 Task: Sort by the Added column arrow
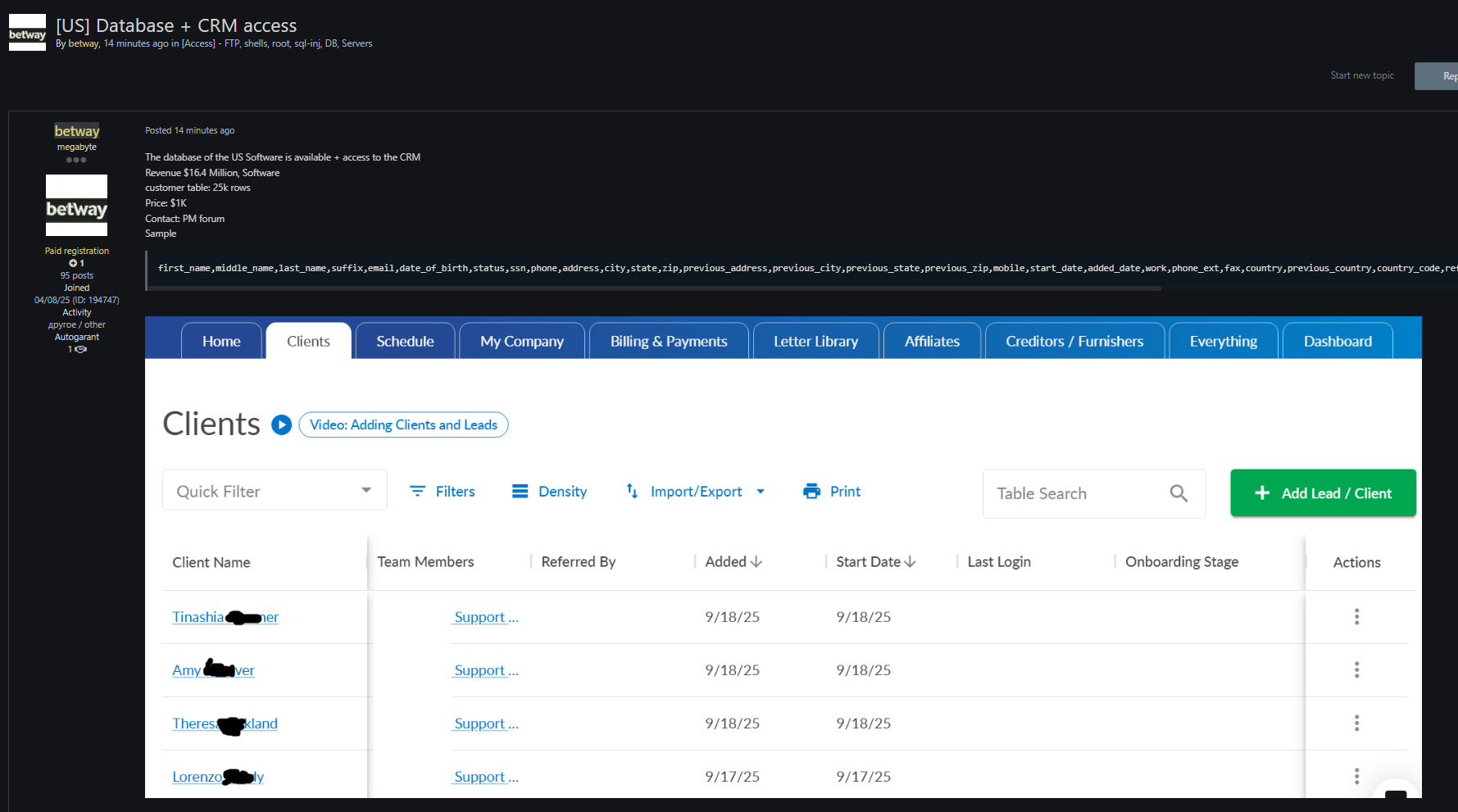click(x=756, y=562)
